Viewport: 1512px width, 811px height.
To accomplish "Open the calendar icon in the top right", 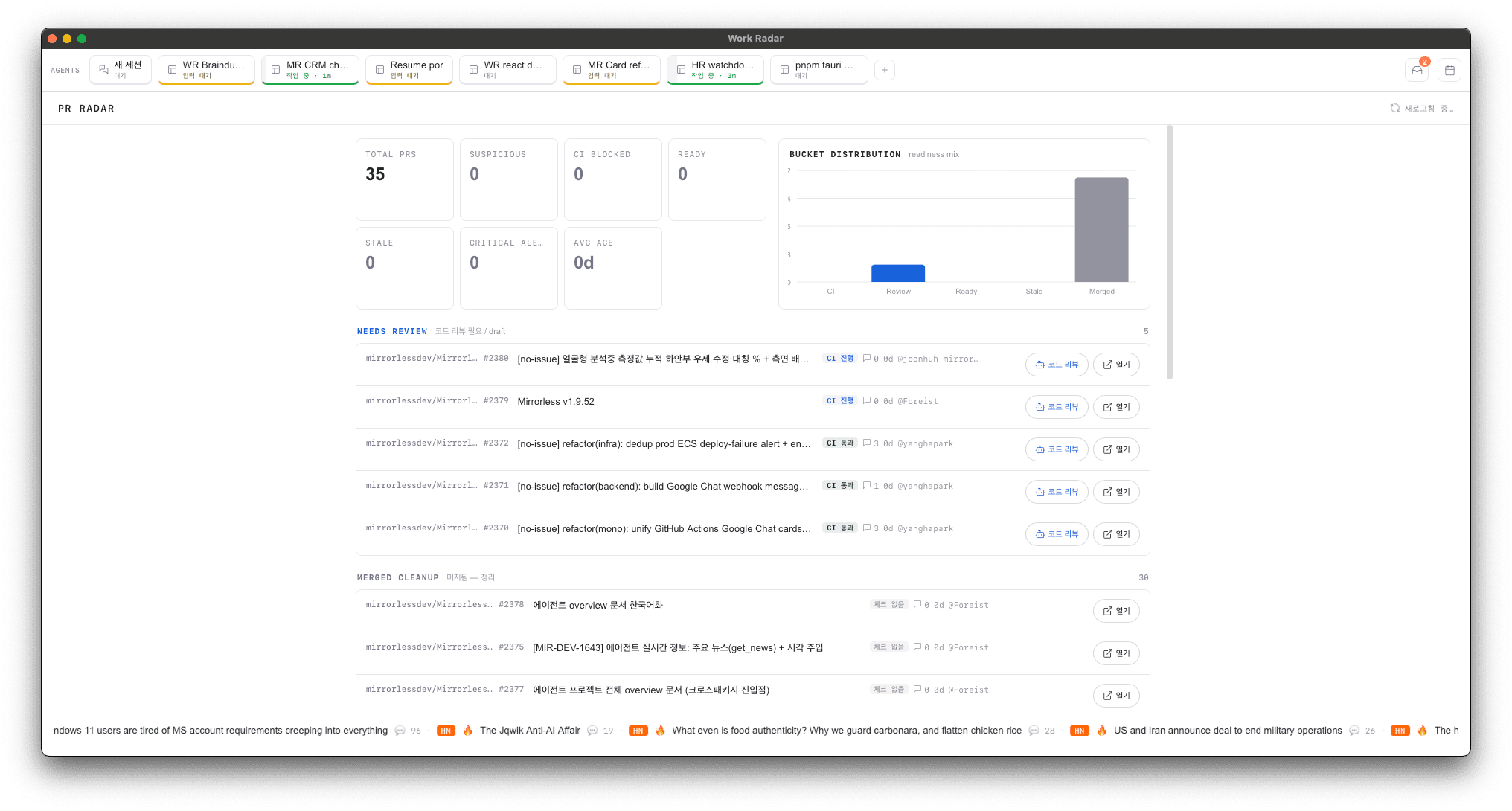I will click(1449, 70).
